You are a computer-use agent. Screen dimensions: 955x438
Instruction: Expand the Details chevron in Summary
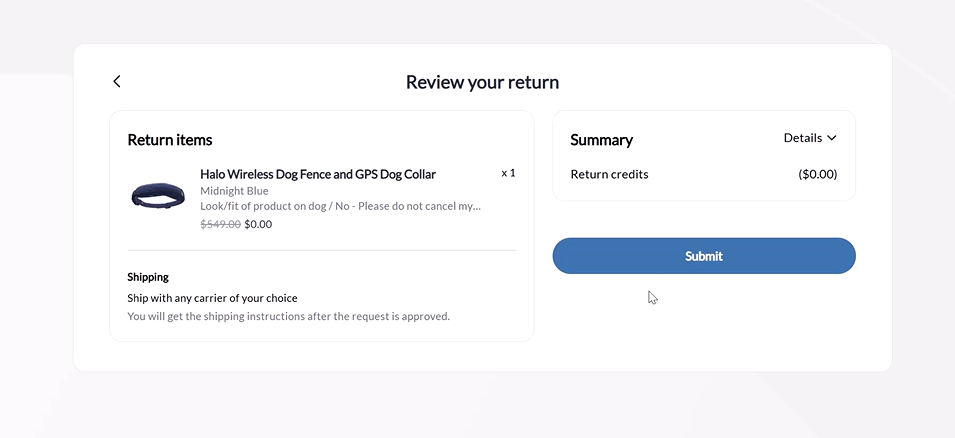pyautogui.click(x=831, y=138)
